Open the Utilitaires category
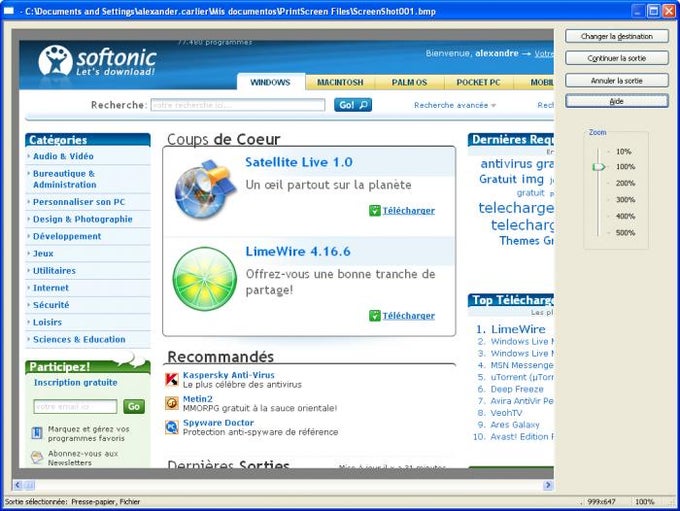Image resolution: width=680 pixels, height=511 pixels. 54,271
